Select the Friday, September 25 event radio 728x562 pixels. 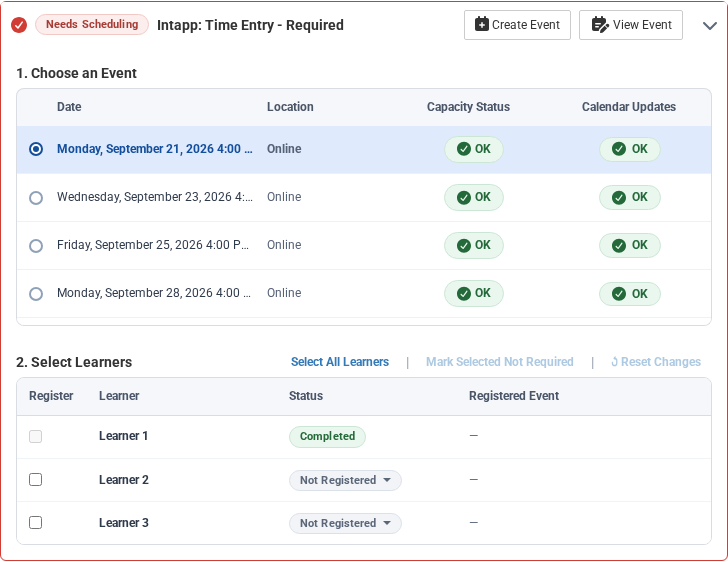coord(36,245)
